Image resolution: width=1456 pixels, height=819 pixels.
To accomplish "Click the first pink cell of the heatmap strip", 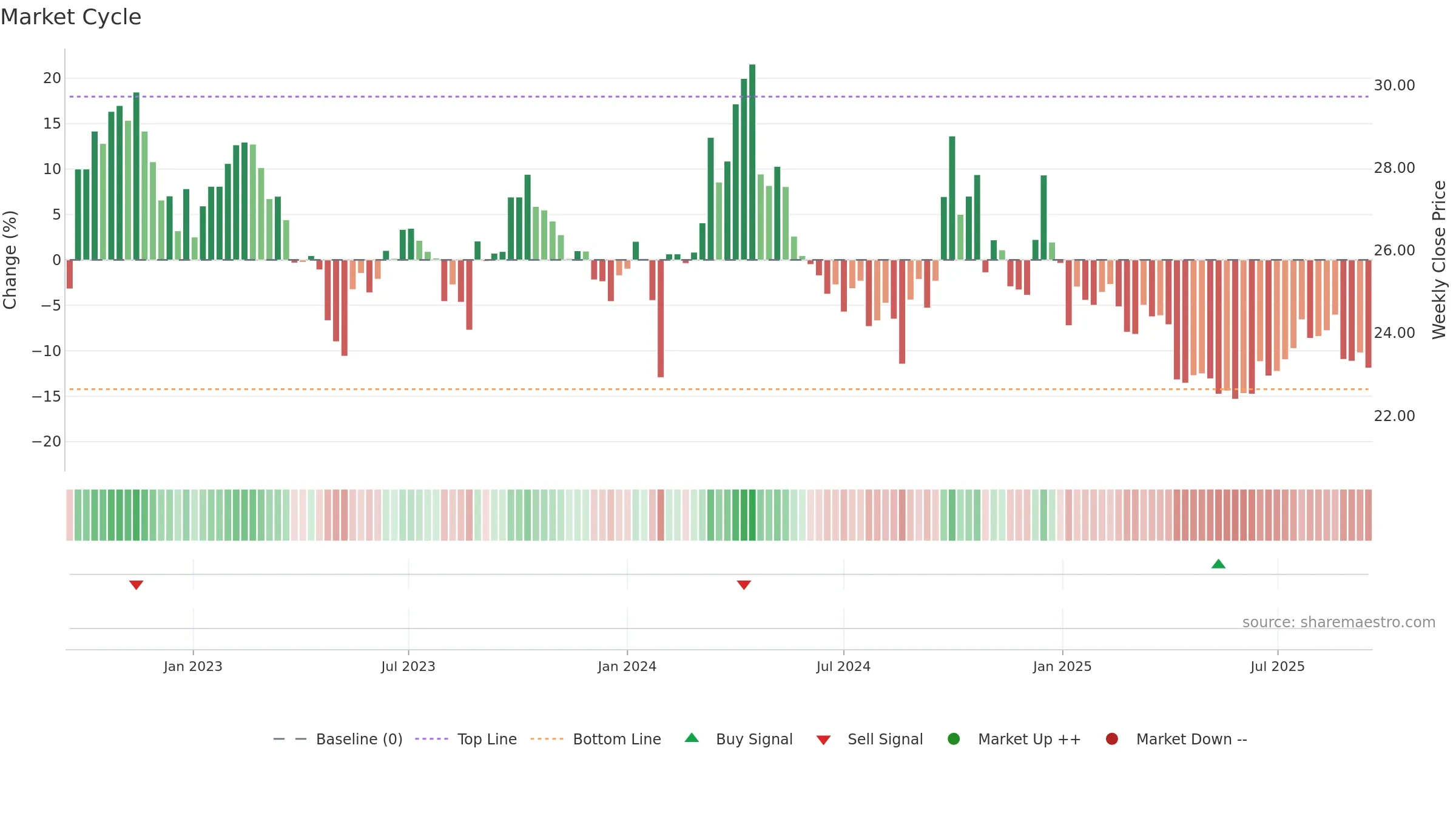I will 70,515.
